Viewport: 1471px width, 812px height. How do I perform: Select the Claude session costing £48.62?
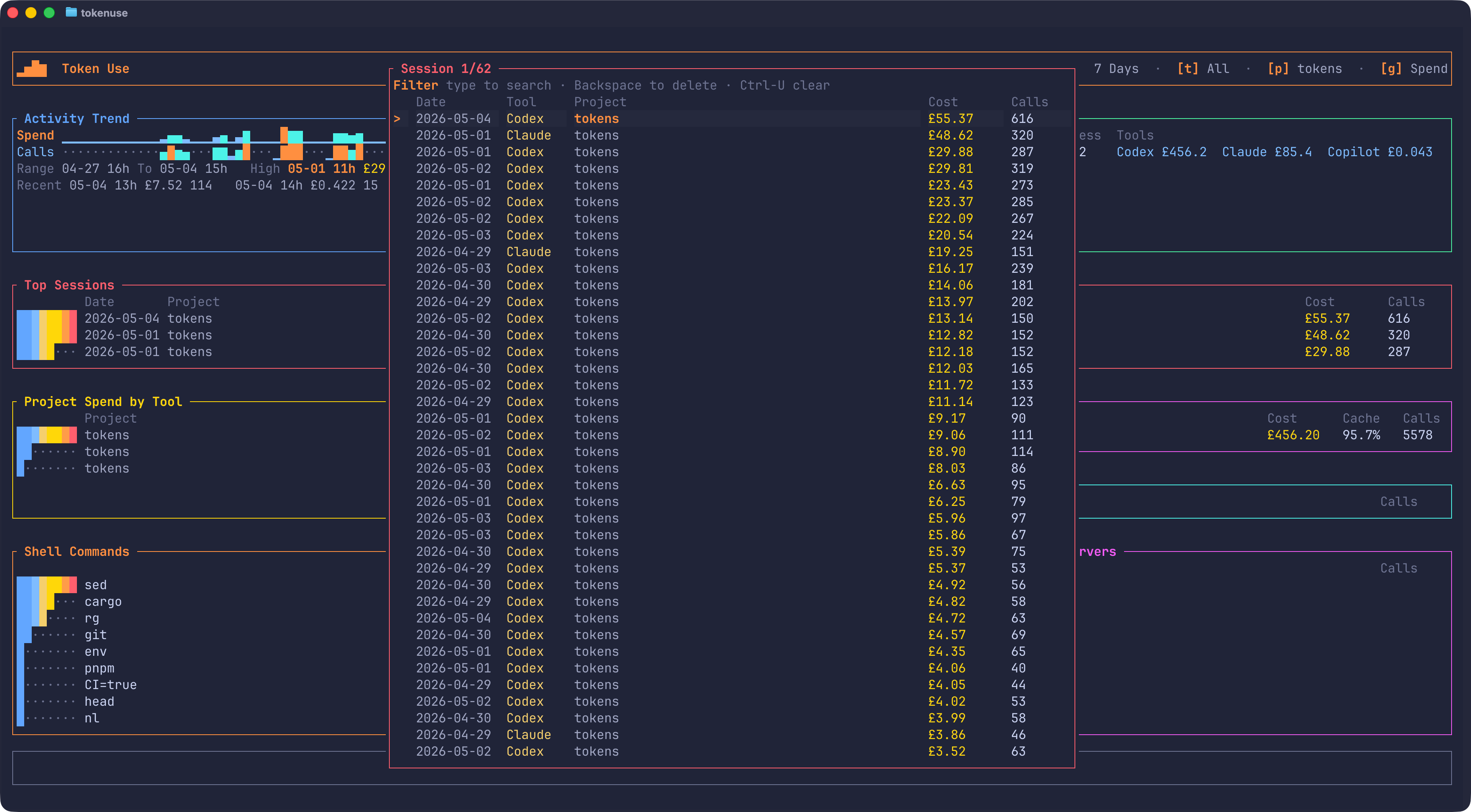coord(732,135)
